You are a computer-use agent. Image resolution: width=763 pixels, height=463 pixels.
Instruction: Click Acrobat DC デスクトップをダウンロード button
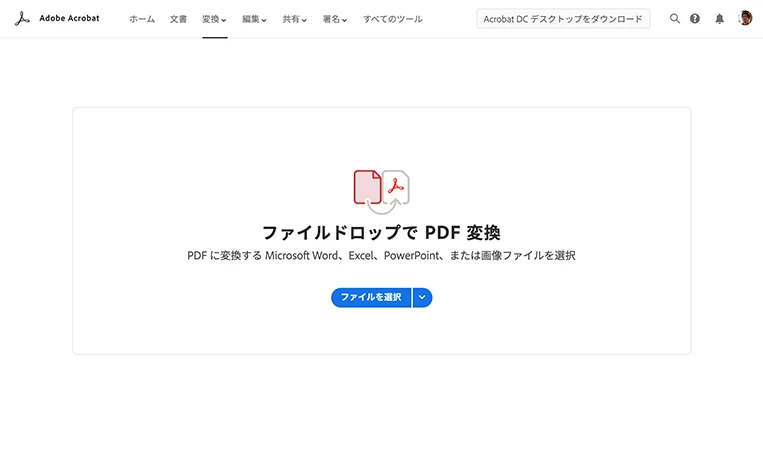click(563, 19)
